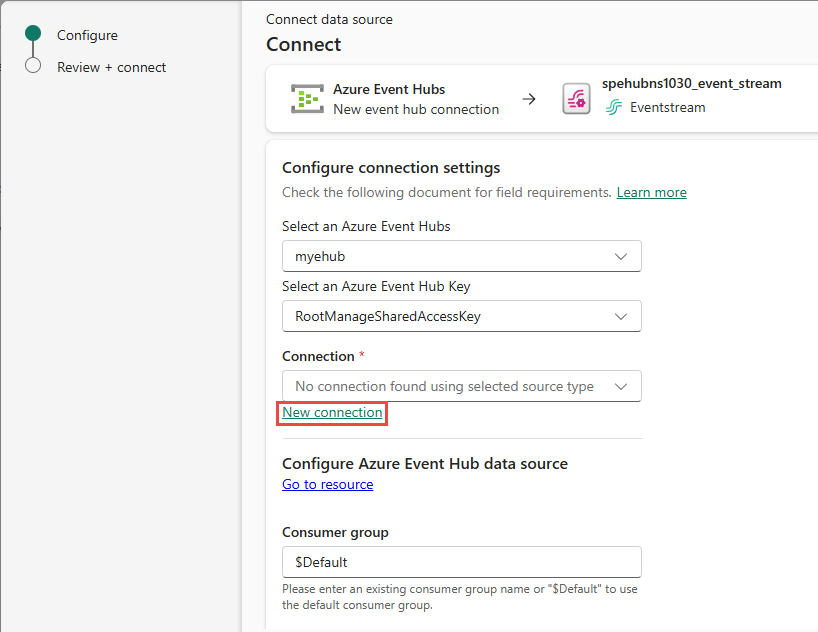
Task: Open the Event Hub Key dropdown RootManageSharedAccessKey
Action: click(x=462, y=316)
